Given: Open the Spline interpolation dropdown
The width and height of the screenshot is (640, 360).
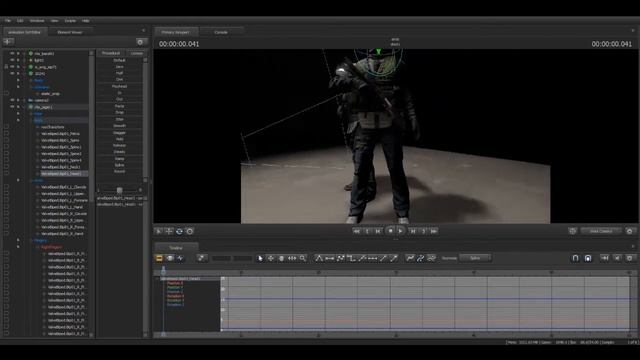Looking at the screenshot, I should click(475, 258).
